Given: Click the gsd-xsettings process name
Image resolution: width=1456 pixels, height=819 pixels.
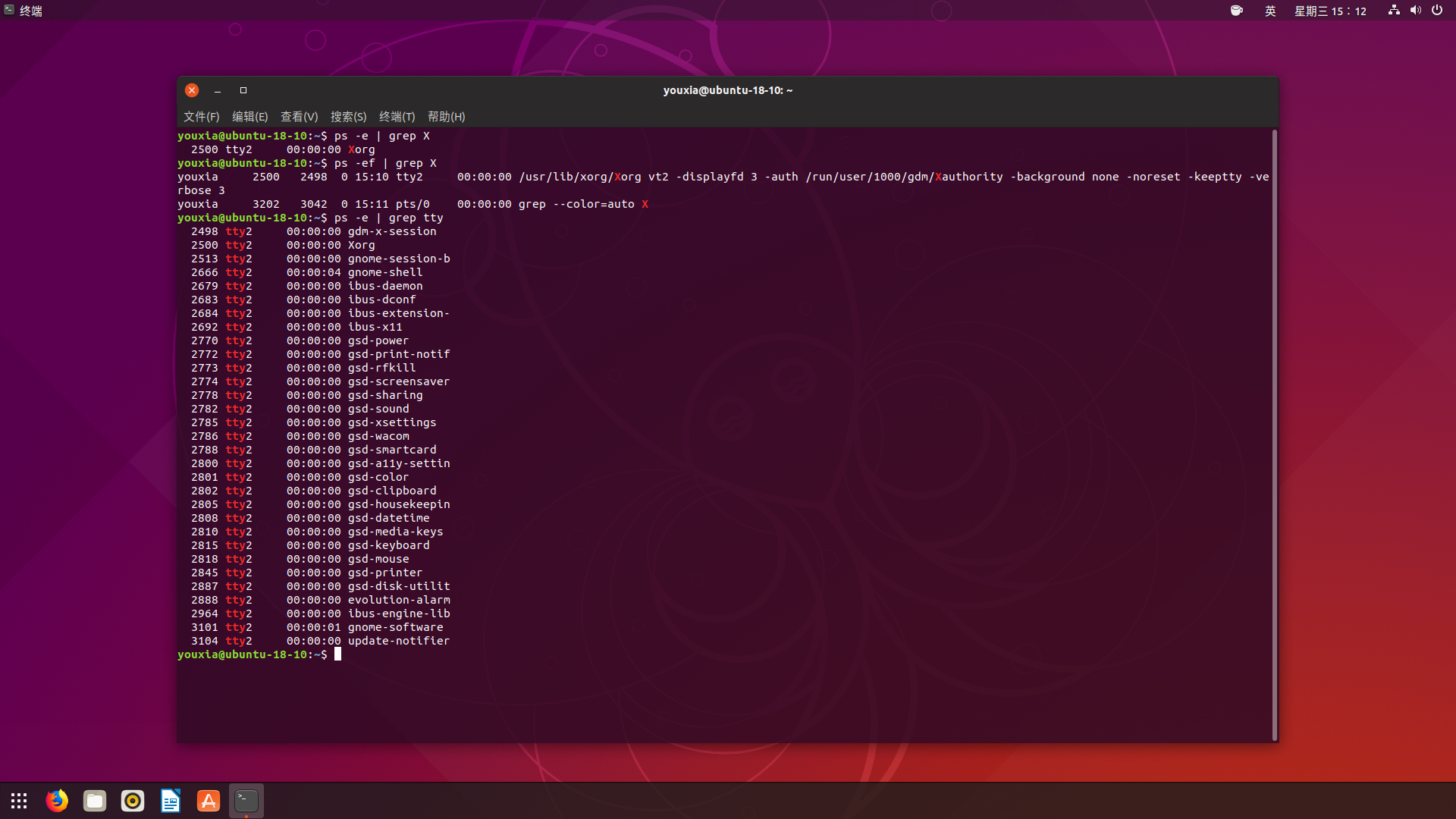Looking at the screenshot, I should (392, 422).
